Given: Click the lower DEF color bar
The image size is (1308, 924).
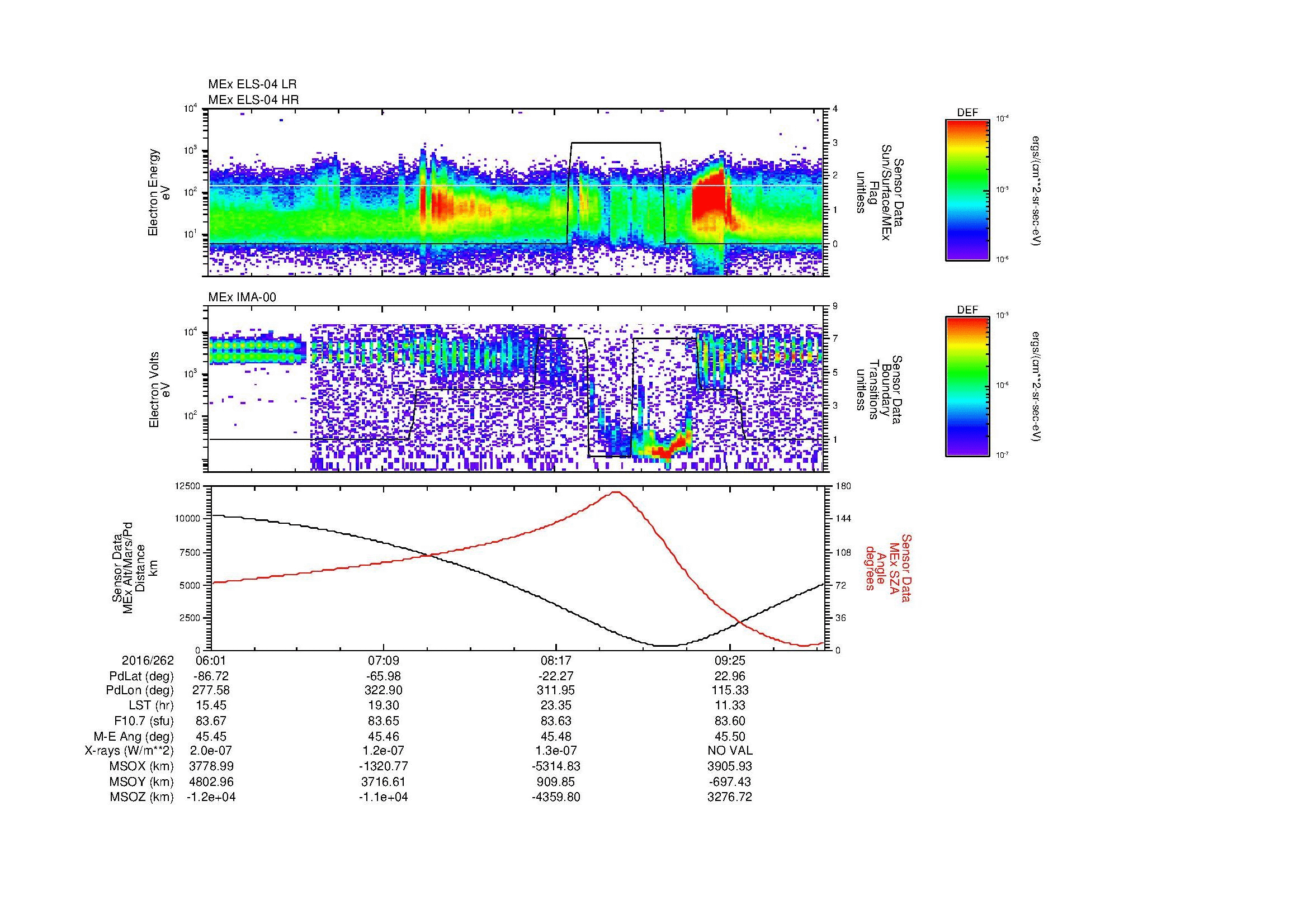Looking at the screenshot, I should click(967, 387).
